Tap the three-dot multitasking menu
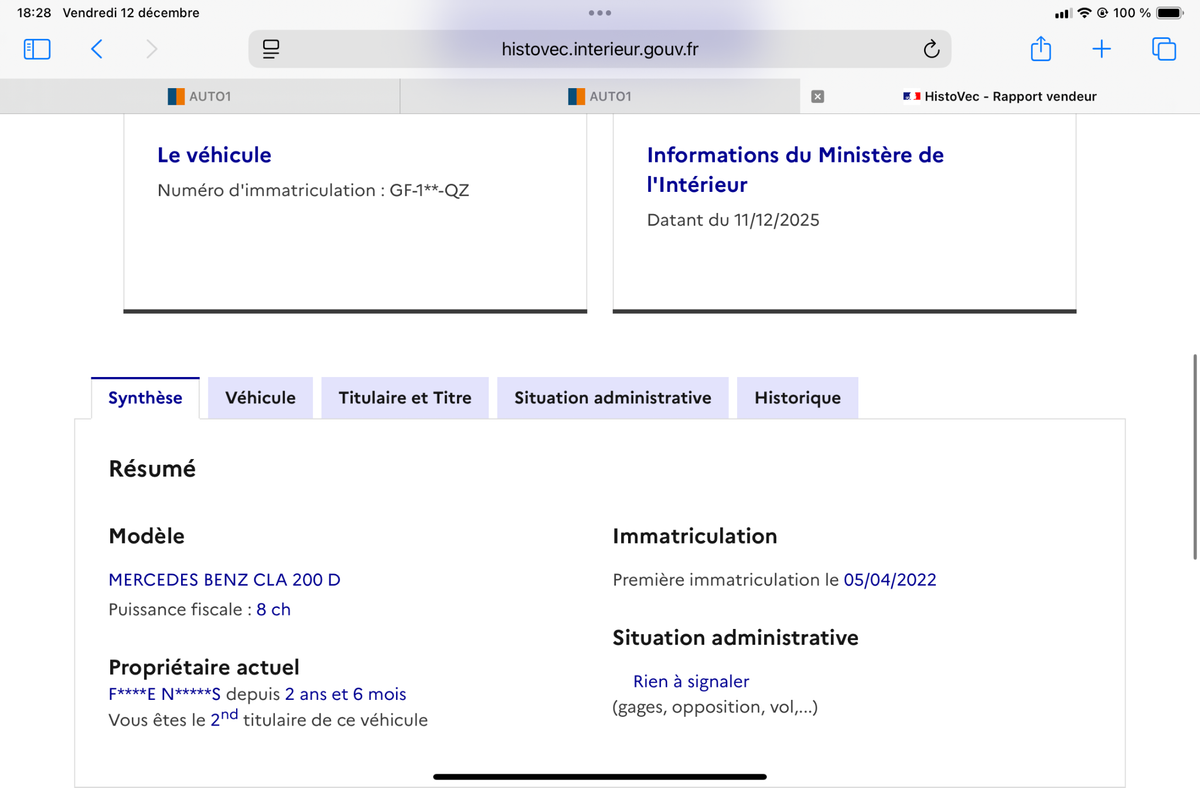 point(600,13)
